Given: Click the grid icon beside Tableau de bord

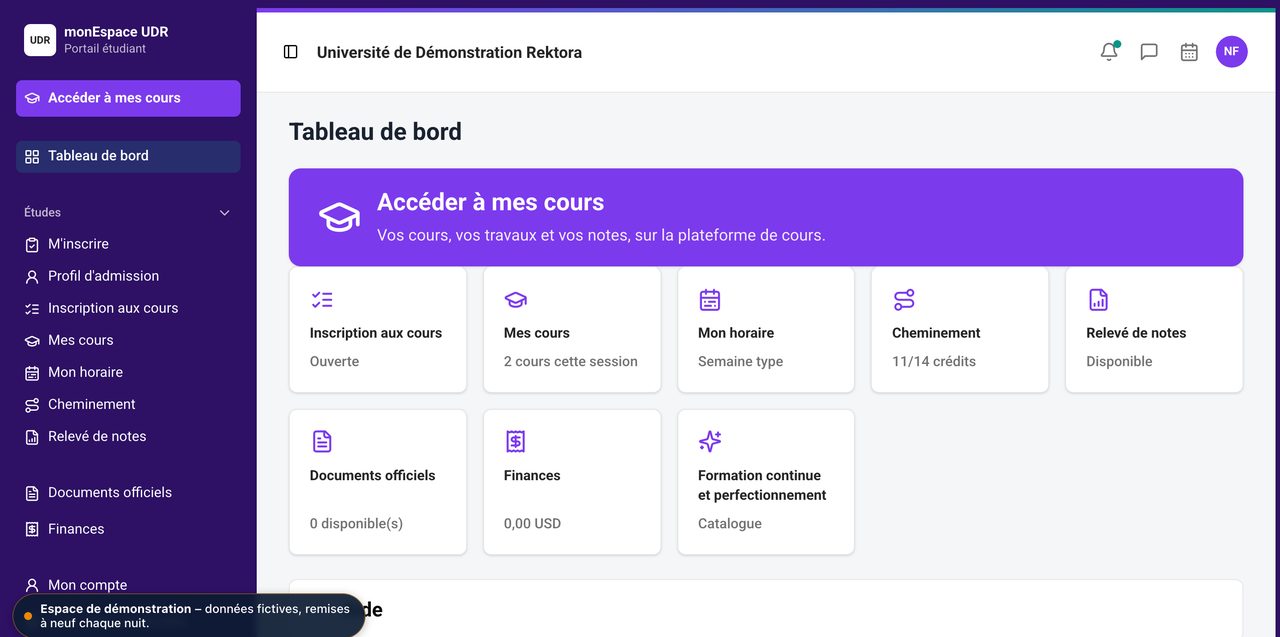Looking at the screenshot, I should point(32,156).
